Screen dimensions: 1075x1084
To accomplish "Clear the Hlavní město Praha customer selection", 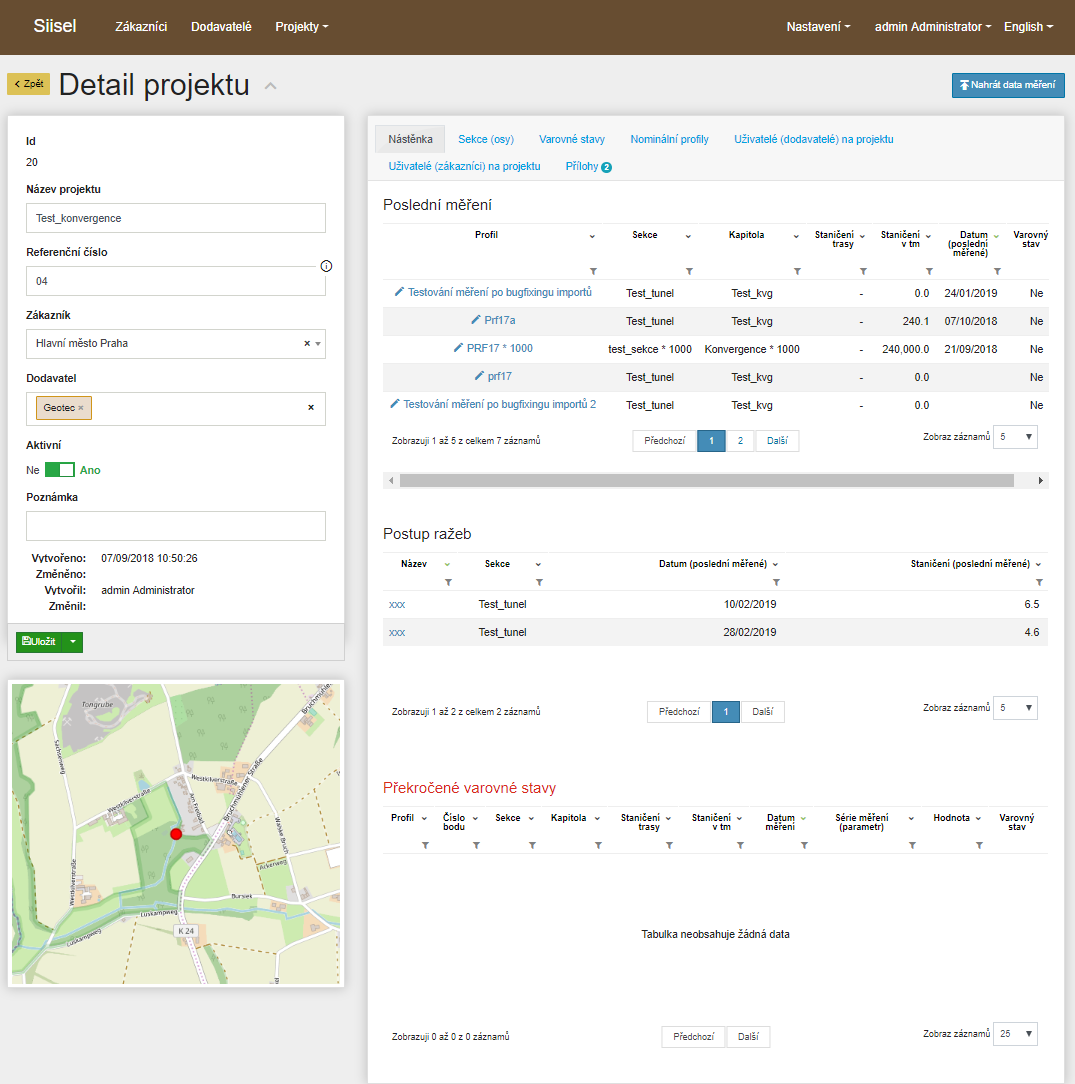I will click(x=307, y=344).
